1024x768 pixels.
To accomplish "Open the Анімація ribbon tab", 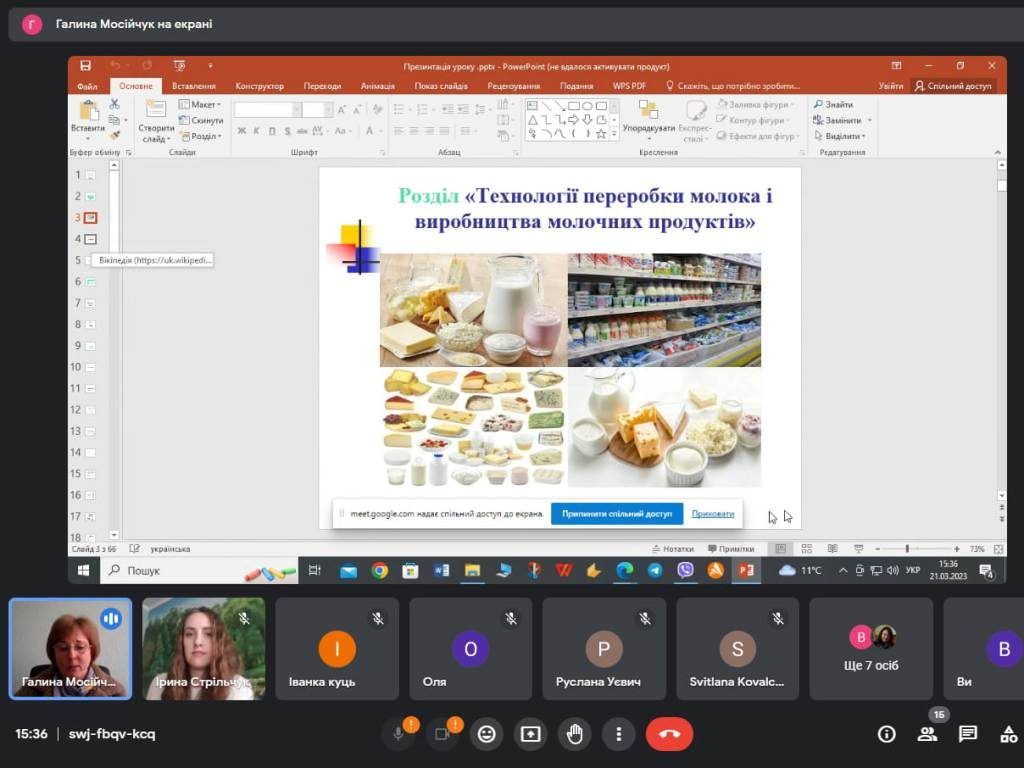I will 377,86.
